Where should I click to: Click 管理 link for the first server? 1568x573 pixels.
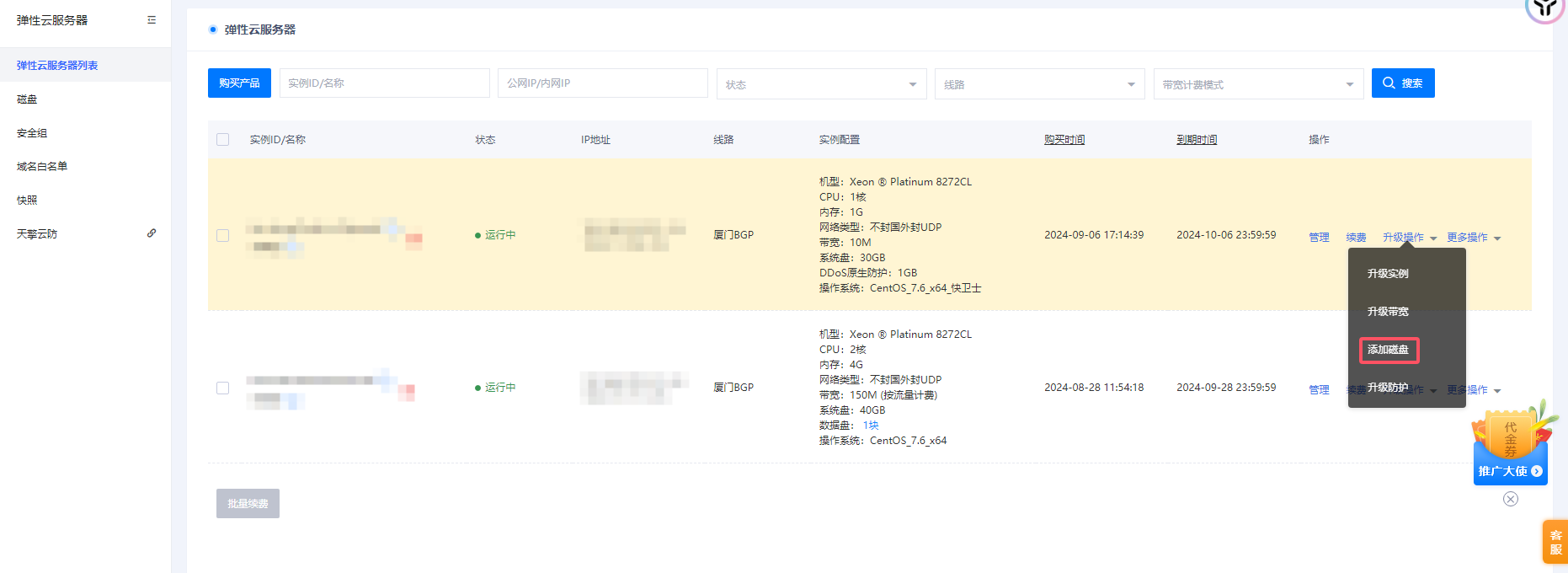pos(1319,238)
